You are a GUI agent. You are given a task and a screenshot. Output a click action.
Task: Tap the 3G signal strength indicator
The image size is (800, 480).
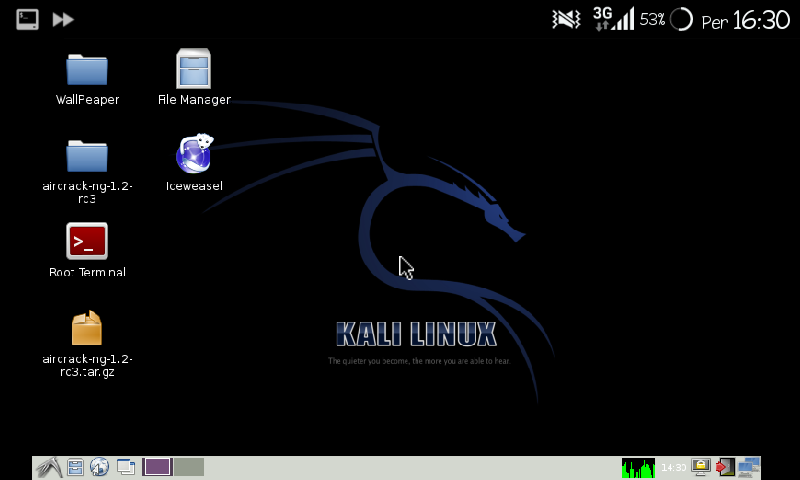(614, 19)
